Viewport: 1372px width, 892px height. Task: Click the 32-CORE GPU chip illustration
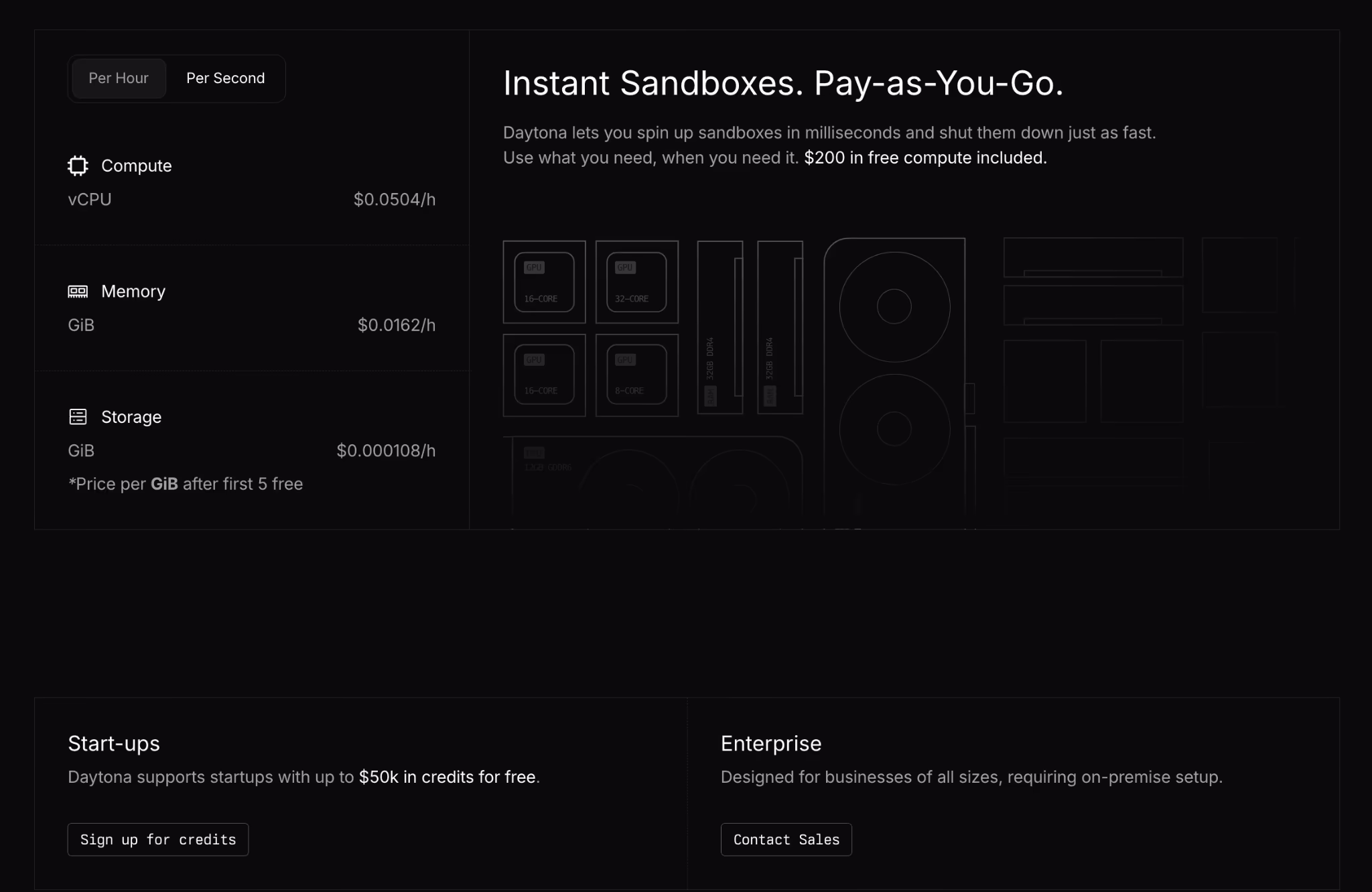click(x=636, y=282)
